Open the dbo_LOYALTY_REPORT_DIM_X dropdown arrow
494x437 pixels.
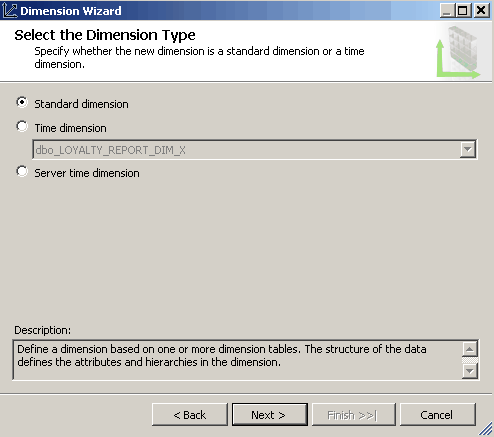pyautogui.click(x=468, y=149)
